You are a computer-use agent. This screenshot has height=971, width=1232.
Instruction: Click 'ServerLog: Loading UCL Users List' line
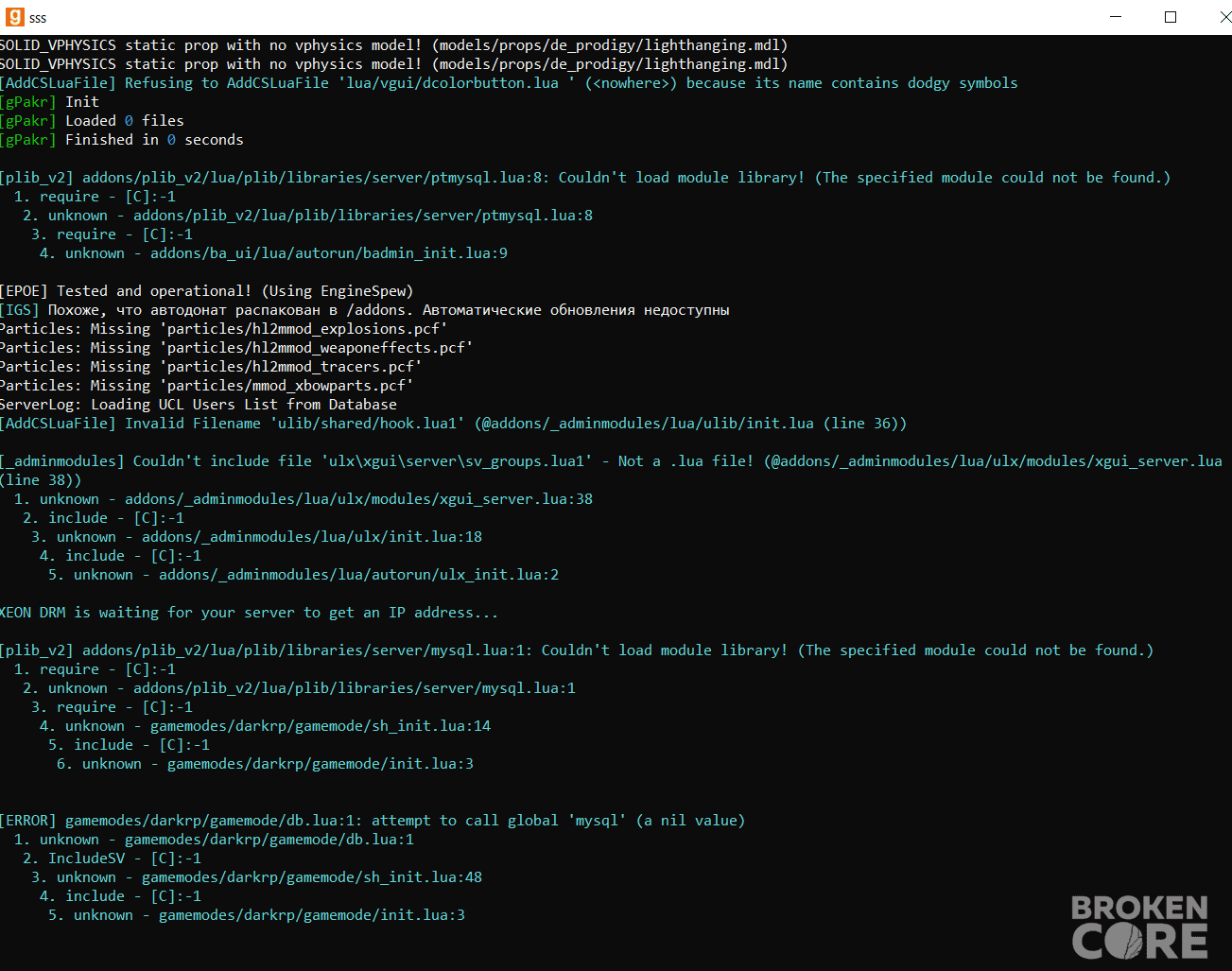point(199,405)
